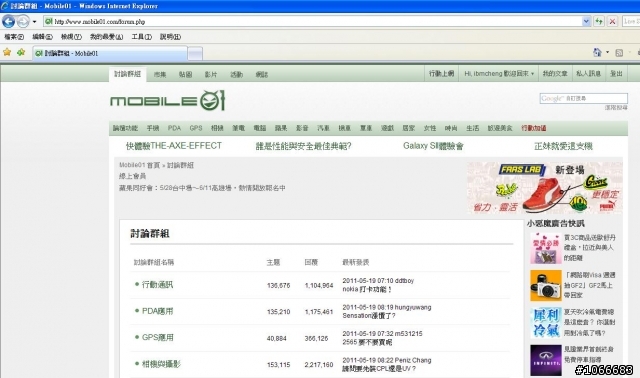The height and width of the screenshot is (378, 640).
Task: Select the 相簿 site navigation tab
Action: [185, 74]
